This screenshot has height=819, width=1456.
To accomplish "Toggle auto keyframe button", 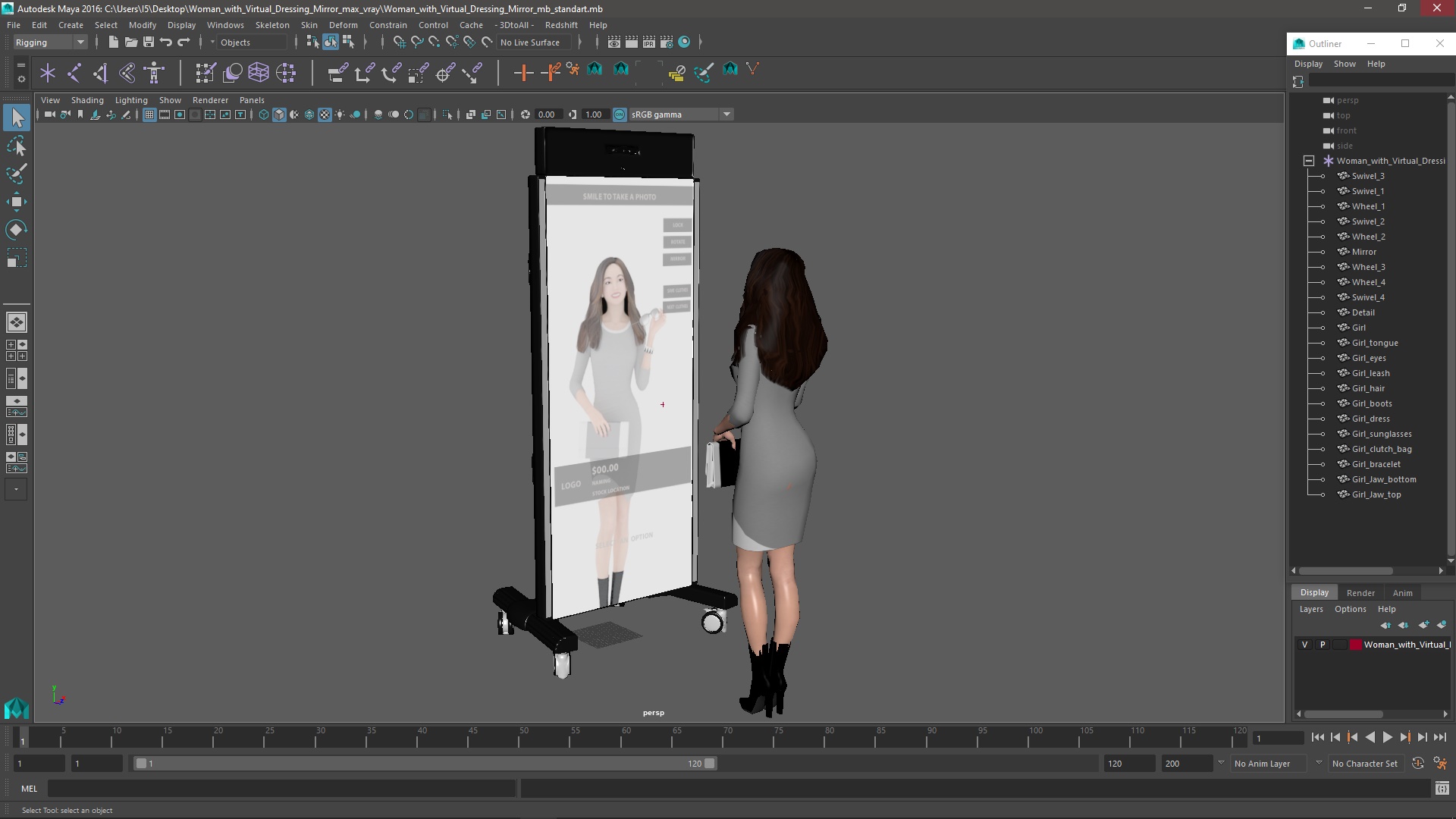I will coord(1418,764).
